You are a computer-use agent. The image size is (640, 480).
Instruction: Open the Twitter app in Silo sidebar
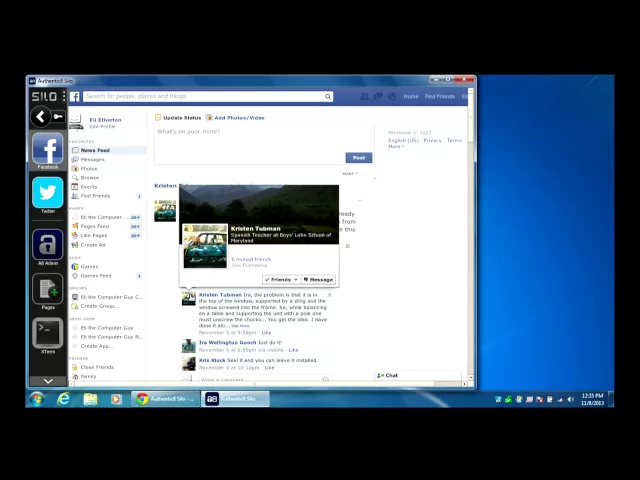coord(48,193)
